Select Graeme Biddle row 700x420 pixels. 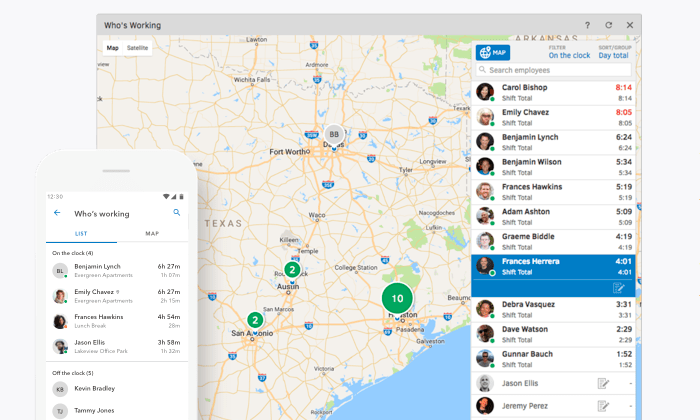click(554, 242)
